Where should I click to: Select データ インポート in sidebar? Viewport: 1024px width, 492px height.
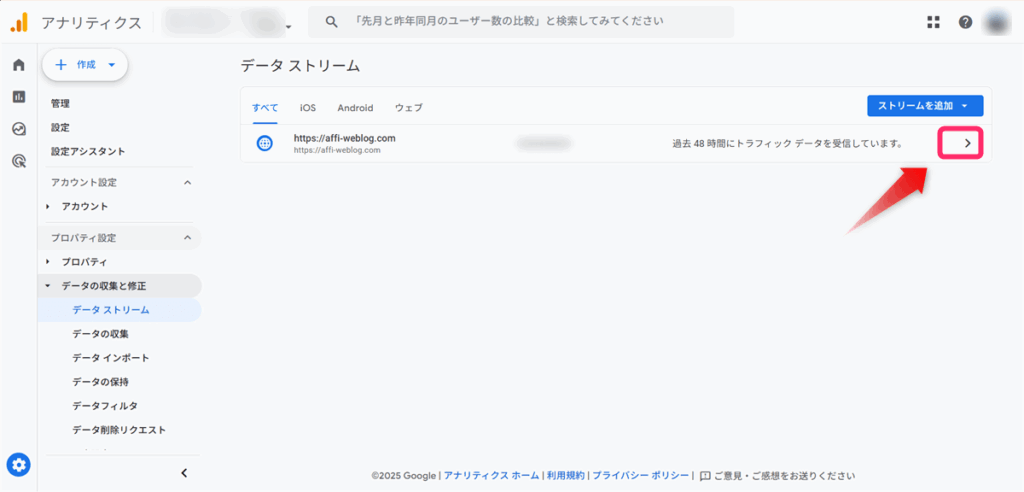click(x=111, y=358)
